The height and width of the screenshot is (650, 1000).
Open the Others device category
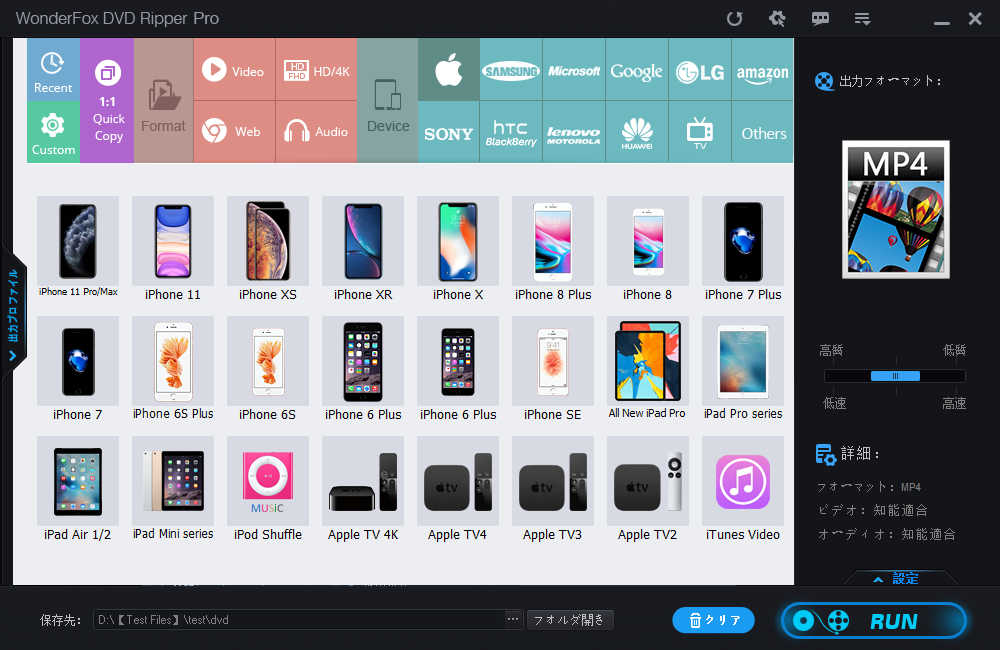tap(763, 132)
